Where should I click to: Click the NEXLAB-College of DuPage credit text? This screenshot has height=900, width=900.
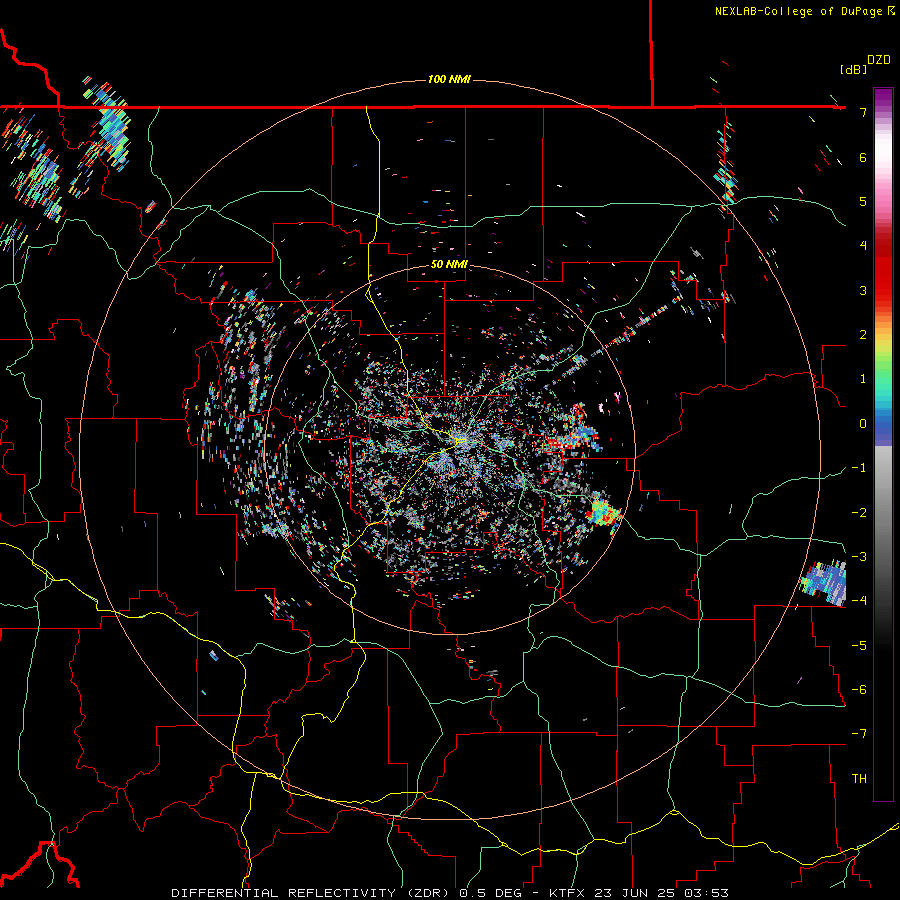pyautogui.click(x=805, y=11)
